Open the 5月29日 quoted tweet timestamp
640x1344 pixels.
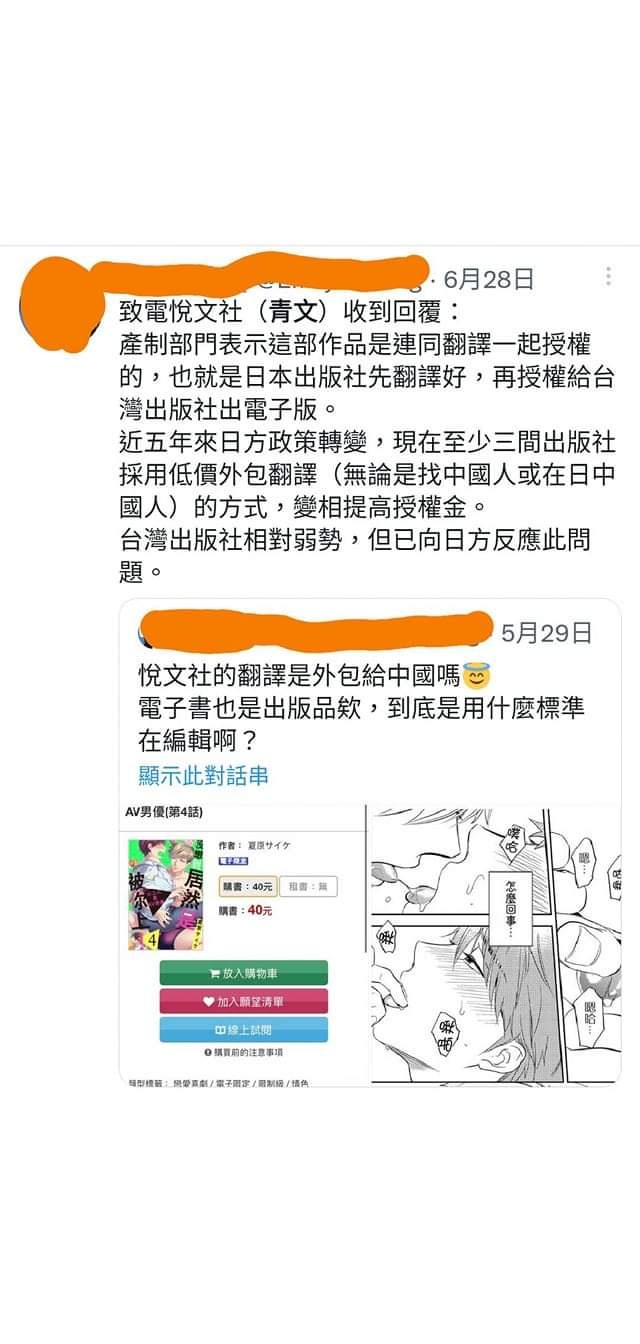click(546, 632)
